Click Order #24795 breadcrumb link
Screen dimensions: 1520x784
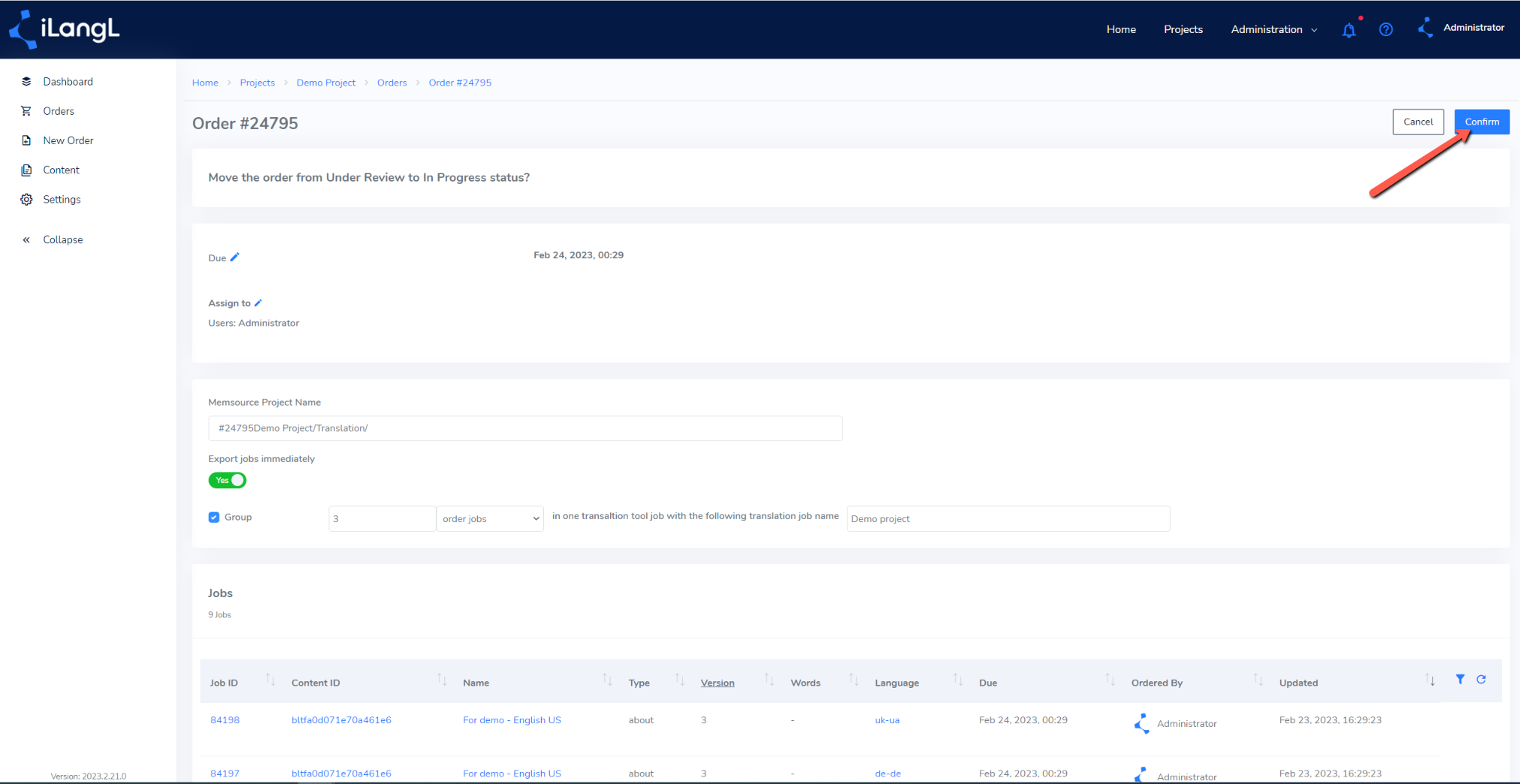(460, 83)
